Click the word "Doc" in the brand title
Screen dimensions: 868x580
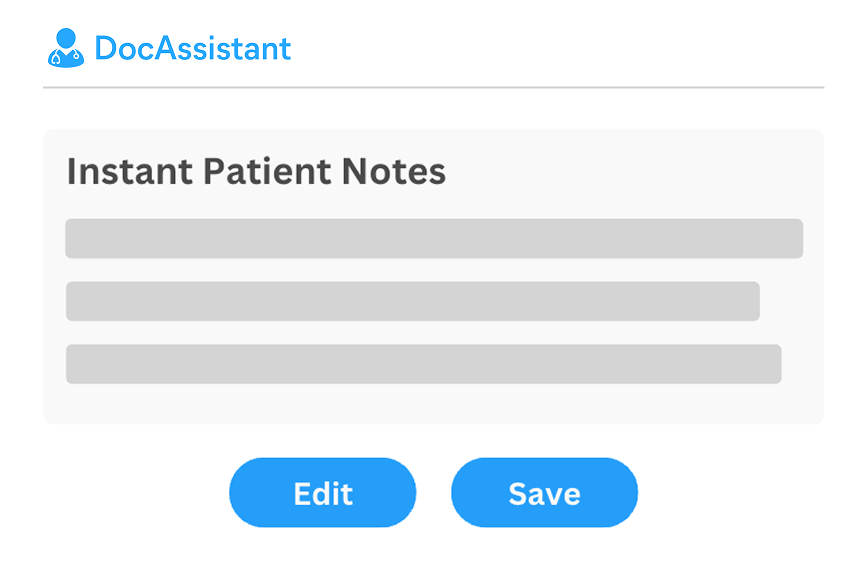[124, 48]
